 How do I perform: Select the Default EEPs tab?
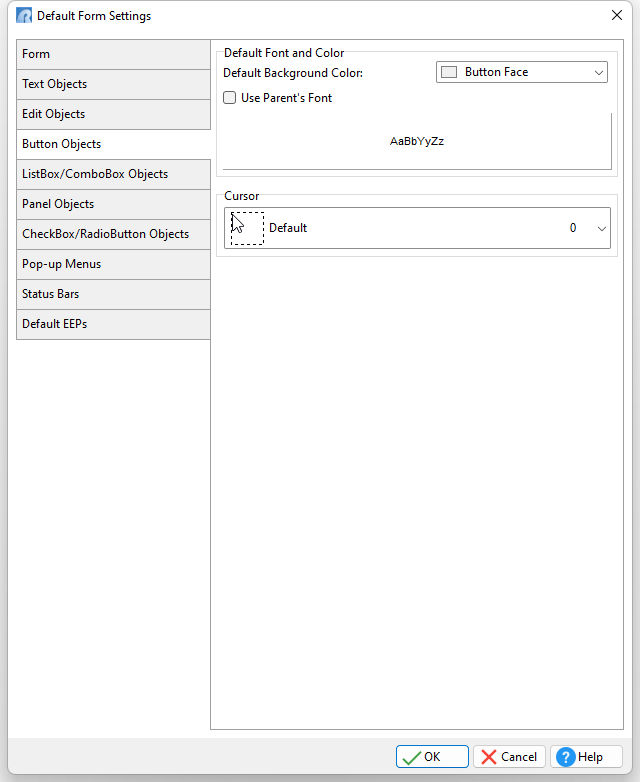point(113,324)
